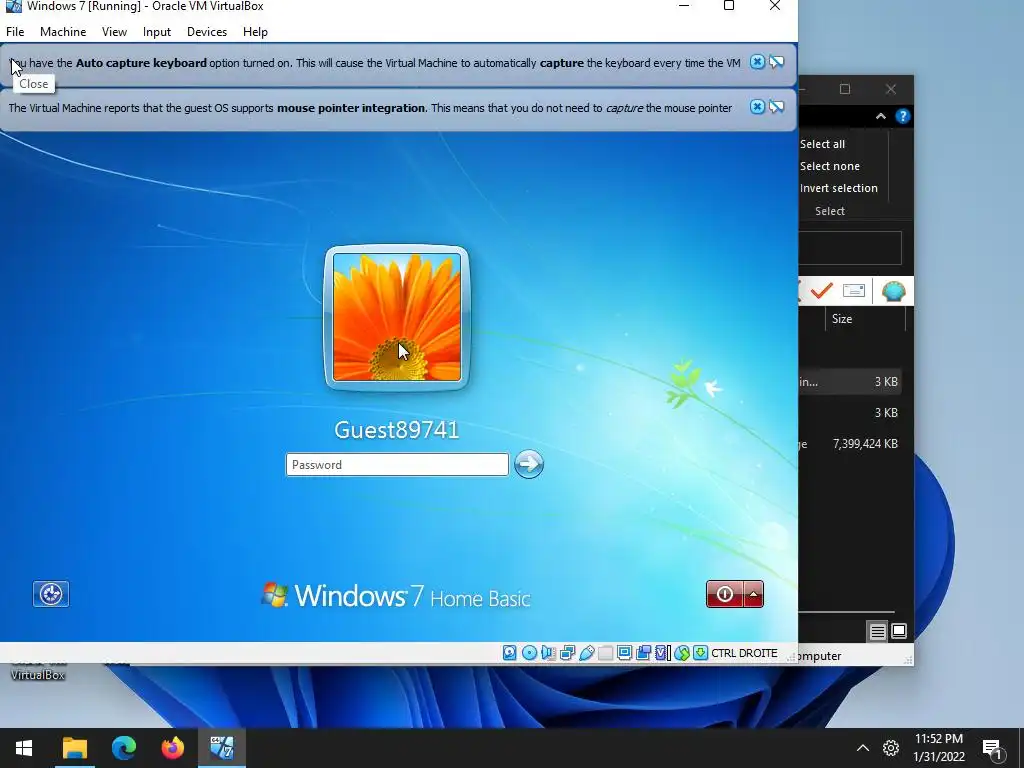The height and width of the screenshot is (768, 1024).
Task: Launch Microsoft Edge from the taskbar
Action: pos(123,748)
